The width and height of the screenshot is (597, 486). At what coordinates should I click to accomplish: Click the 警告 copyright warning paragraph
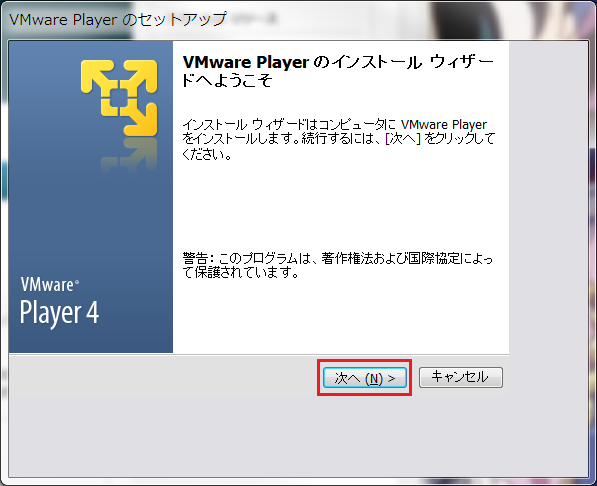(x=337, y=265)
